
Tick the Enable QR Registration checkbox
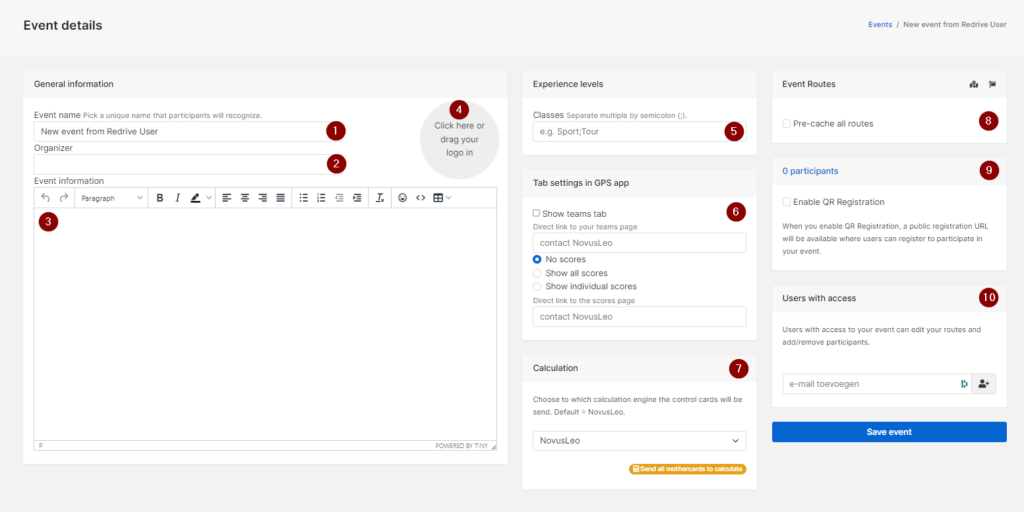(787, 202)
